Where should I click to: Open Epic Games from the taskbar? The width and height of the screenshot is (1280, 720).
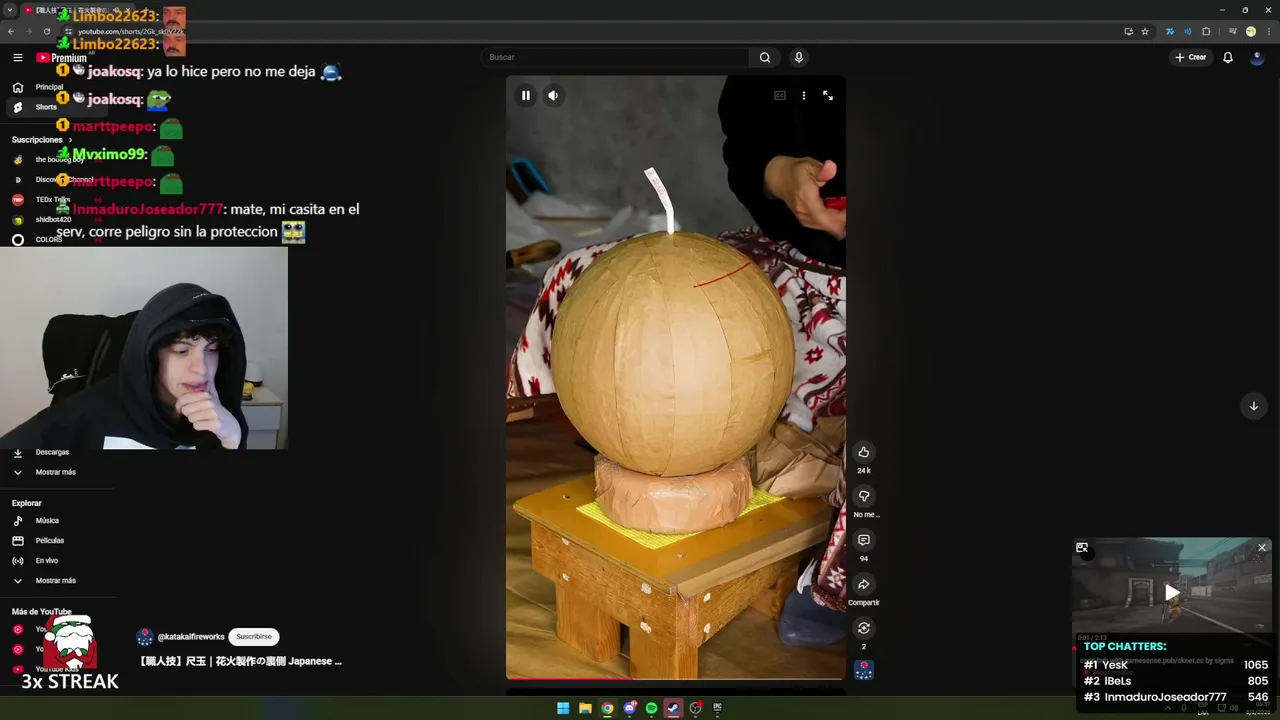[718, 708]
